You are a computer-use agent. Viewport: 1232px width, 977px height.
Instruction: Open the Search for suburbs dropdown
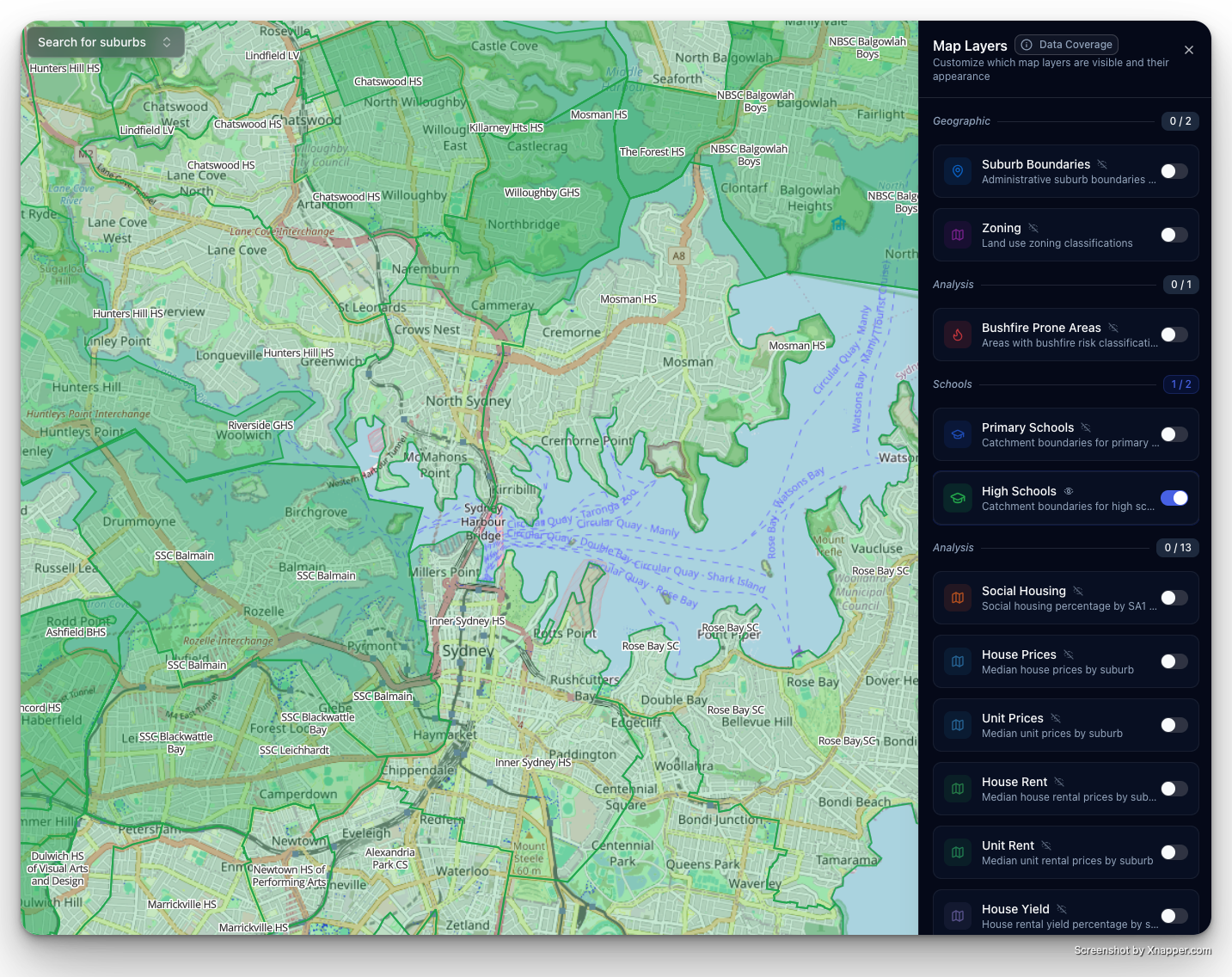pyautogui.click(x=105, y=42)
